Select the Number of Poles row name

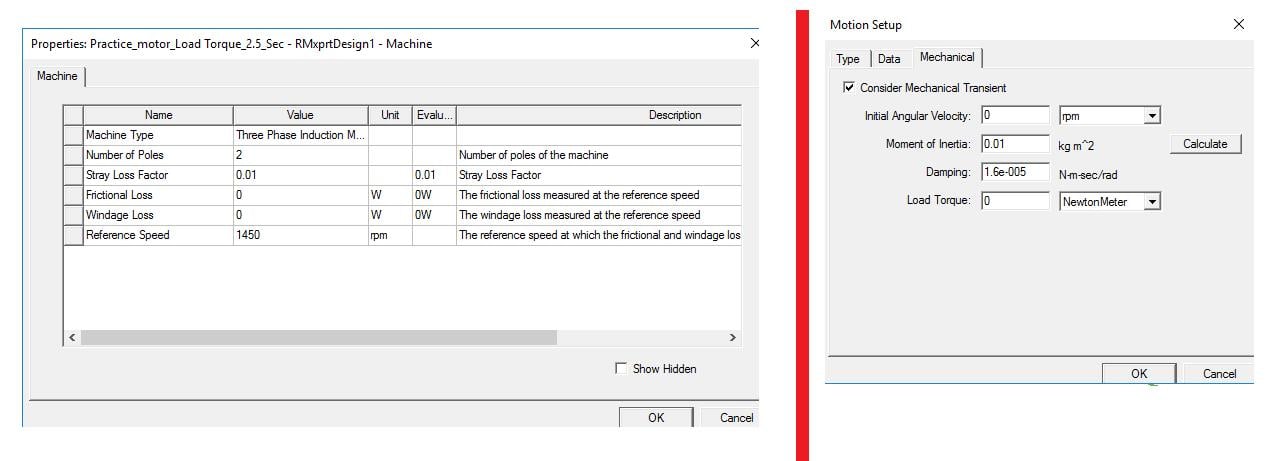[158, 155]
